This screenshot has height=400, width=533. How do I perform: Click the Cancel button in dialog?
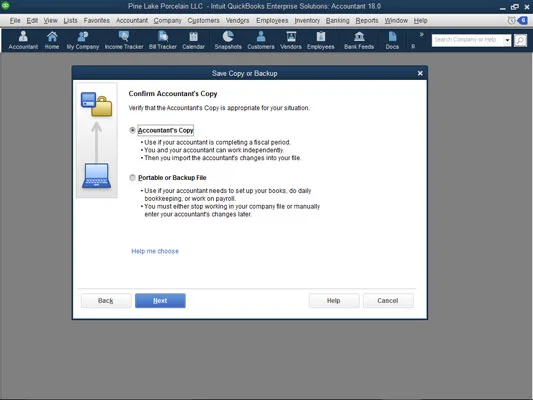pos(388,300)
